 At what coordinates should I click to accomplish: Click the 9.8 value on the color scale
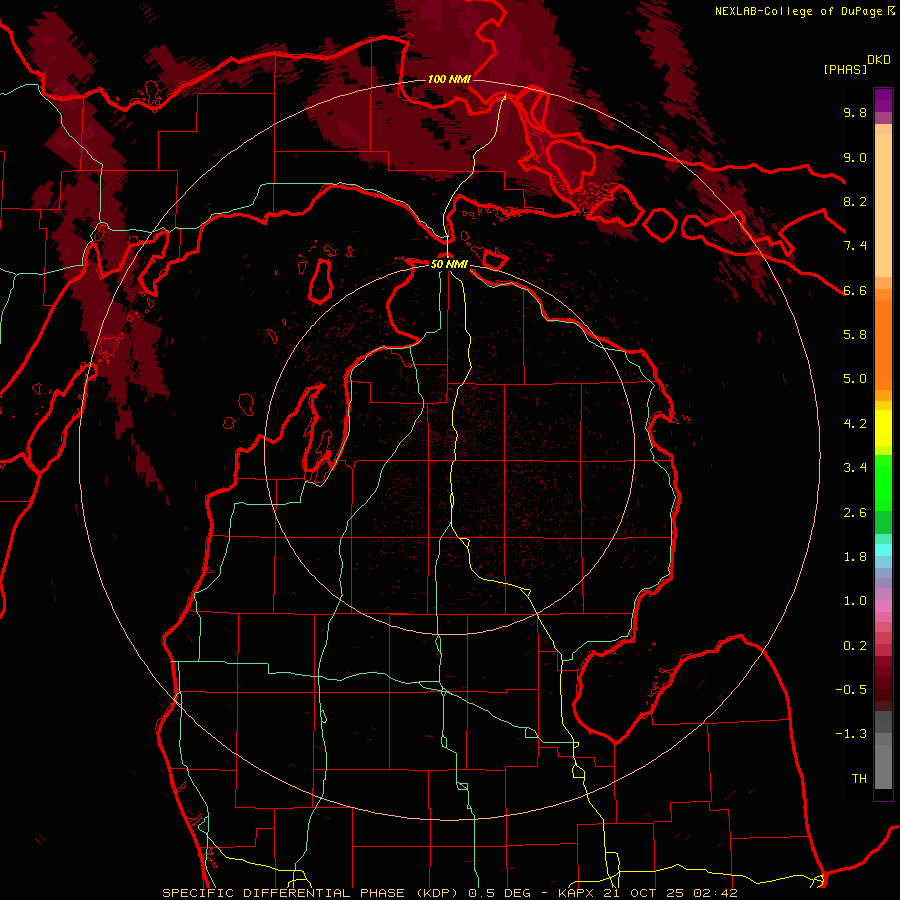(x=855, y=112)
